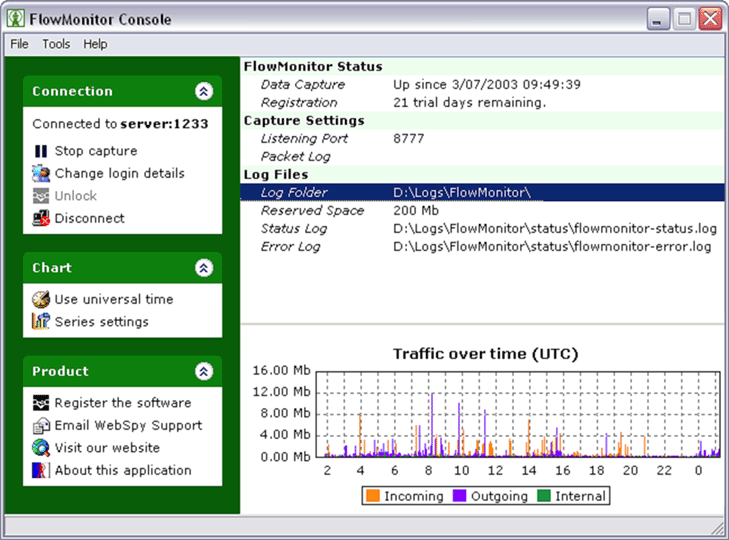Collapse the Connection panel
Viewport: 729px width, 540px height.
[204, 91]
